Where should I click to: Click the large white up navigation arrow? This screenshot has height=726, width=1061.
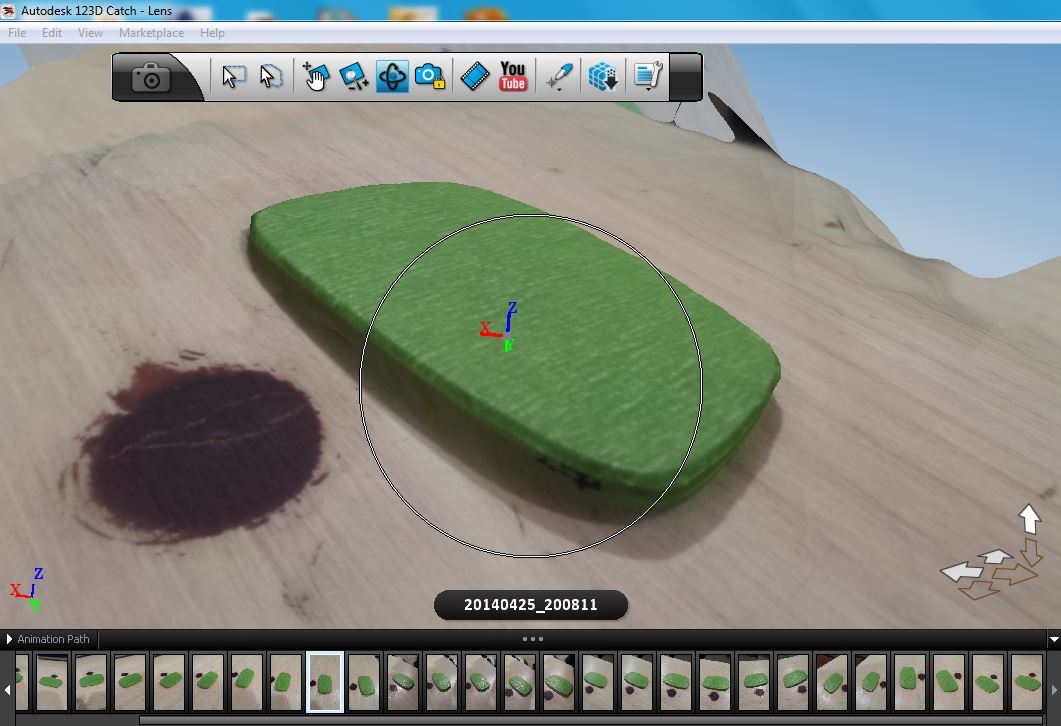pos(1029,519)
